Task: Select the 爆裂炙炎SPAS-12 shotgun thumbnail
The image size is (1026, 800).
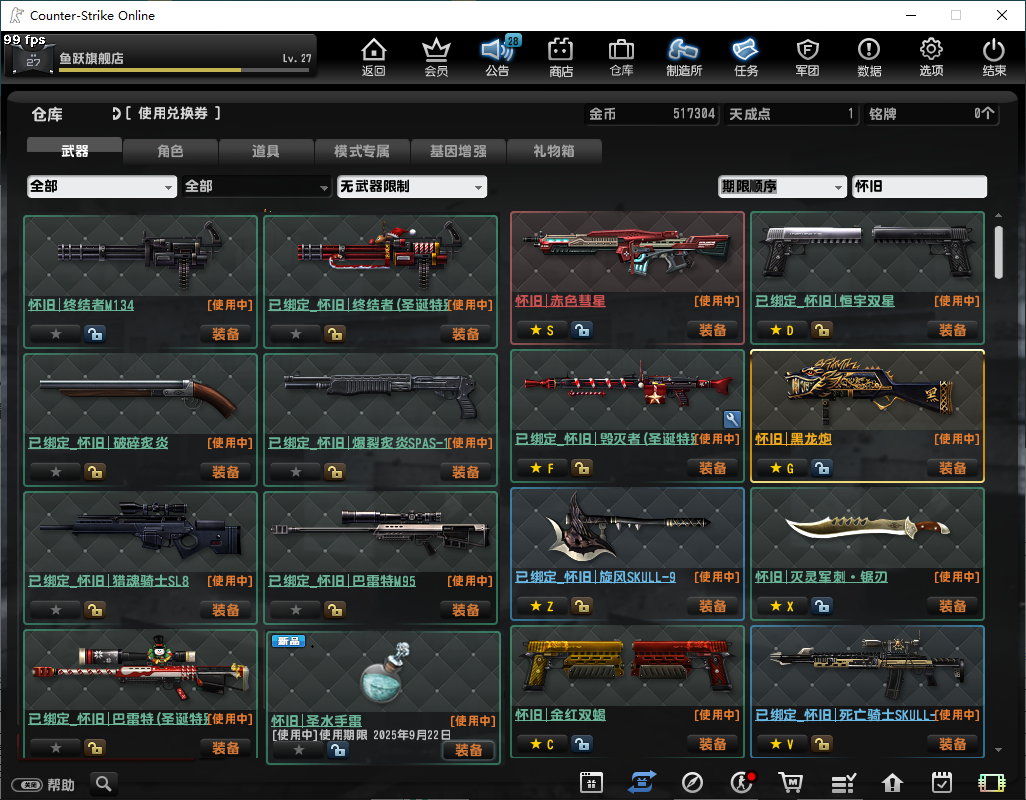Action: 380,394
